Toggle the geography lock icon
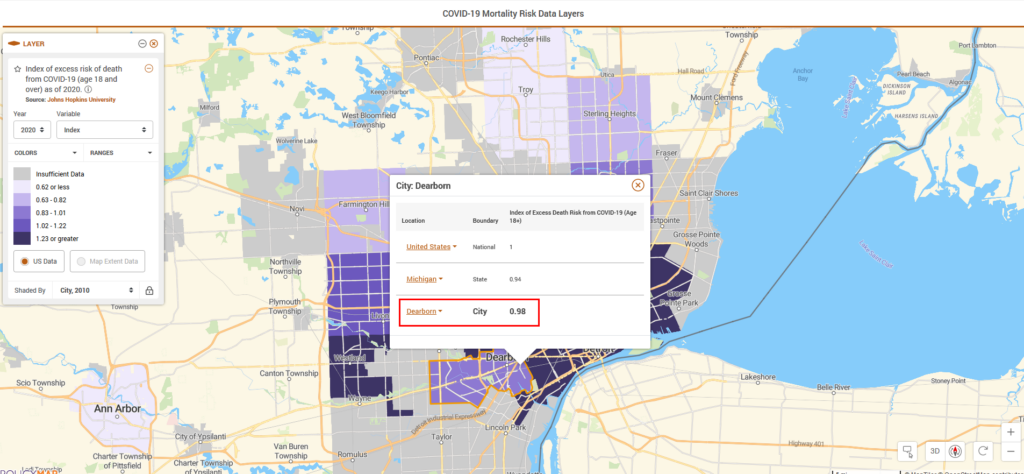Viewport: 1024px width, 474px height. pos(150,291)
